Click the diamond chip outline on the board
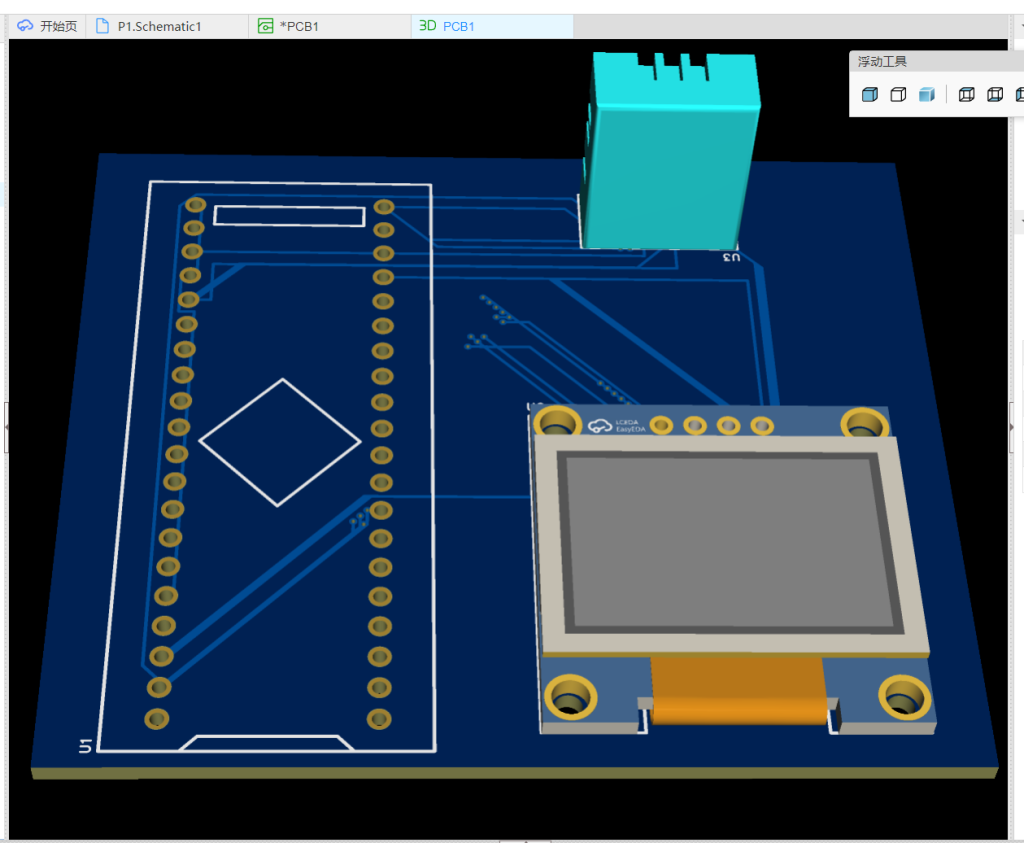The image size is (1024, 843). pos(280,441)
